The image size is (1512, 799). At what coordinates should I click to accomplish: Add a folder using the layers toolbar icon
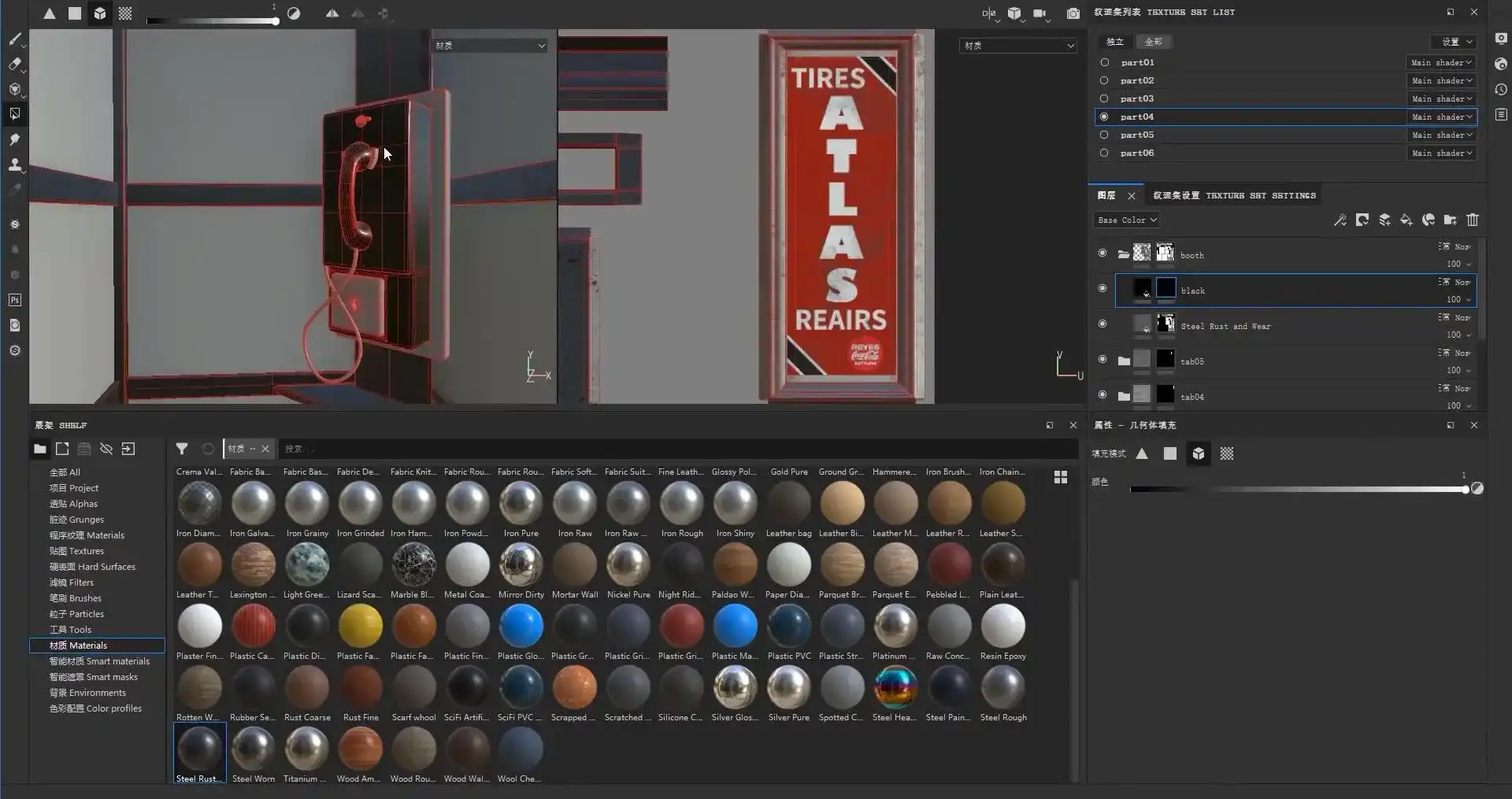click(x=1451, y=220)
